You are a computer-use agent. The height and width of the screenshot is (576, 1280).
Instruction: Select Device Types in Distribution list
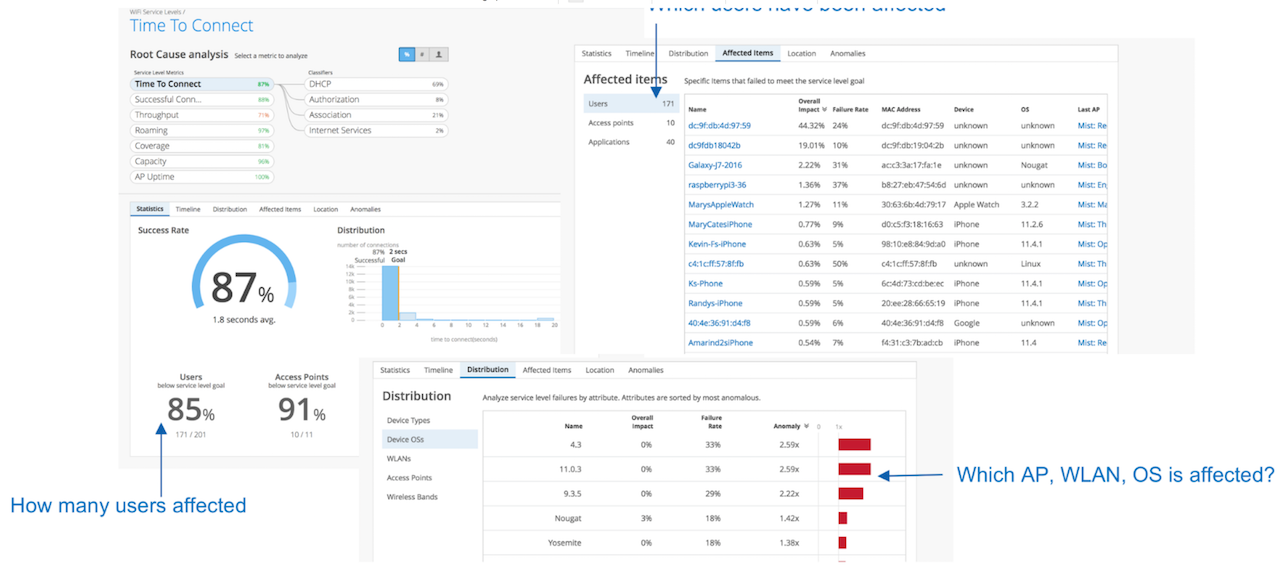[409, 420]
